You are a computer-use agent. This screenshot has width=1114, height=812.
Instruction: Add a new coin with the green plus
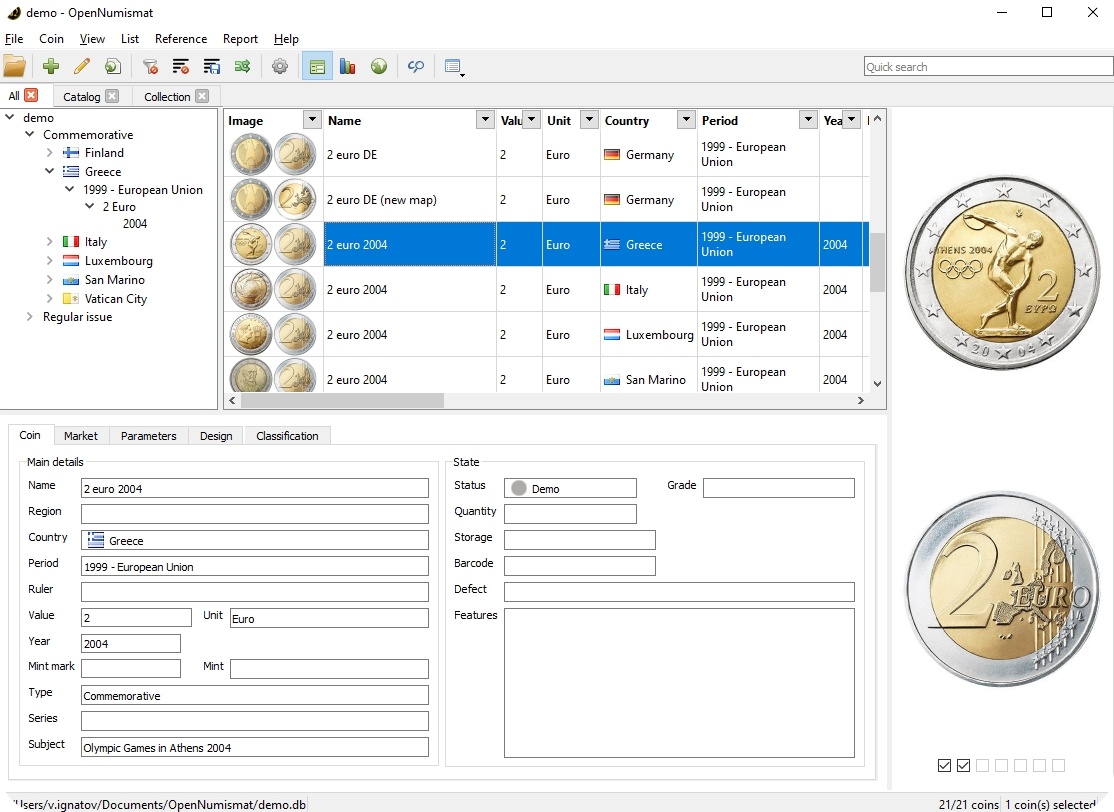[x=50, y=67]
